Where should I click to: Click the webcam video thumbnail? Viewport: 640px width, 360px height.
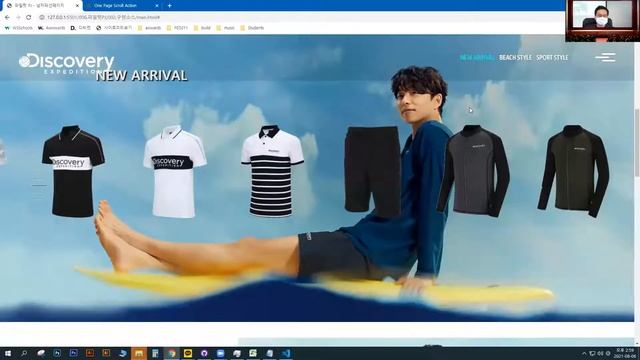point(602,21)
